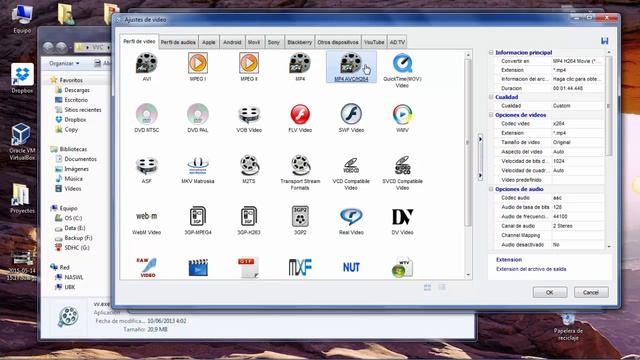Select the RAW Video icon
This screenshot has height=360, width=640.
[147, 267]
